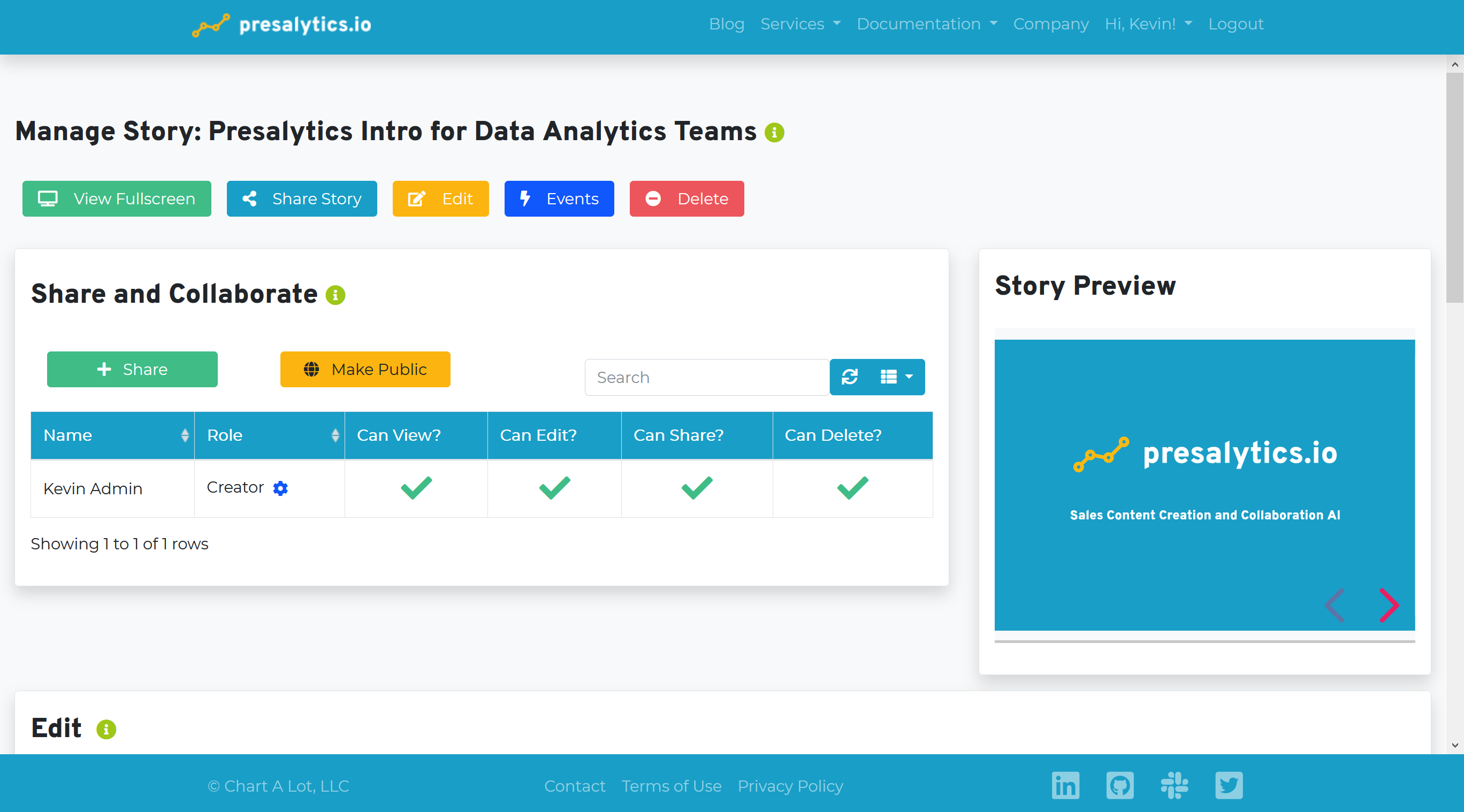Click the info icon next to Share and Collaborate
The width and height of the screenshot is (1464, 812).
click(x=335, y=295)
